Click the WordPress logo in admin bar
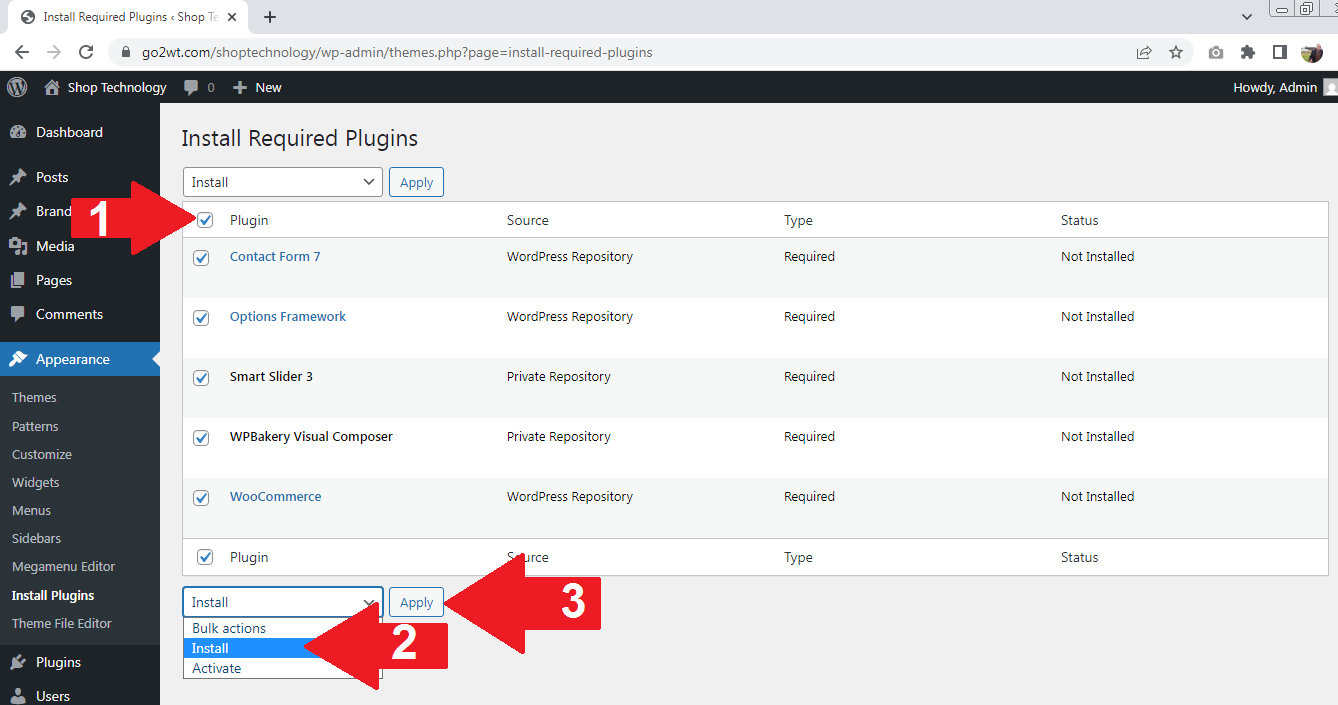 17,87
